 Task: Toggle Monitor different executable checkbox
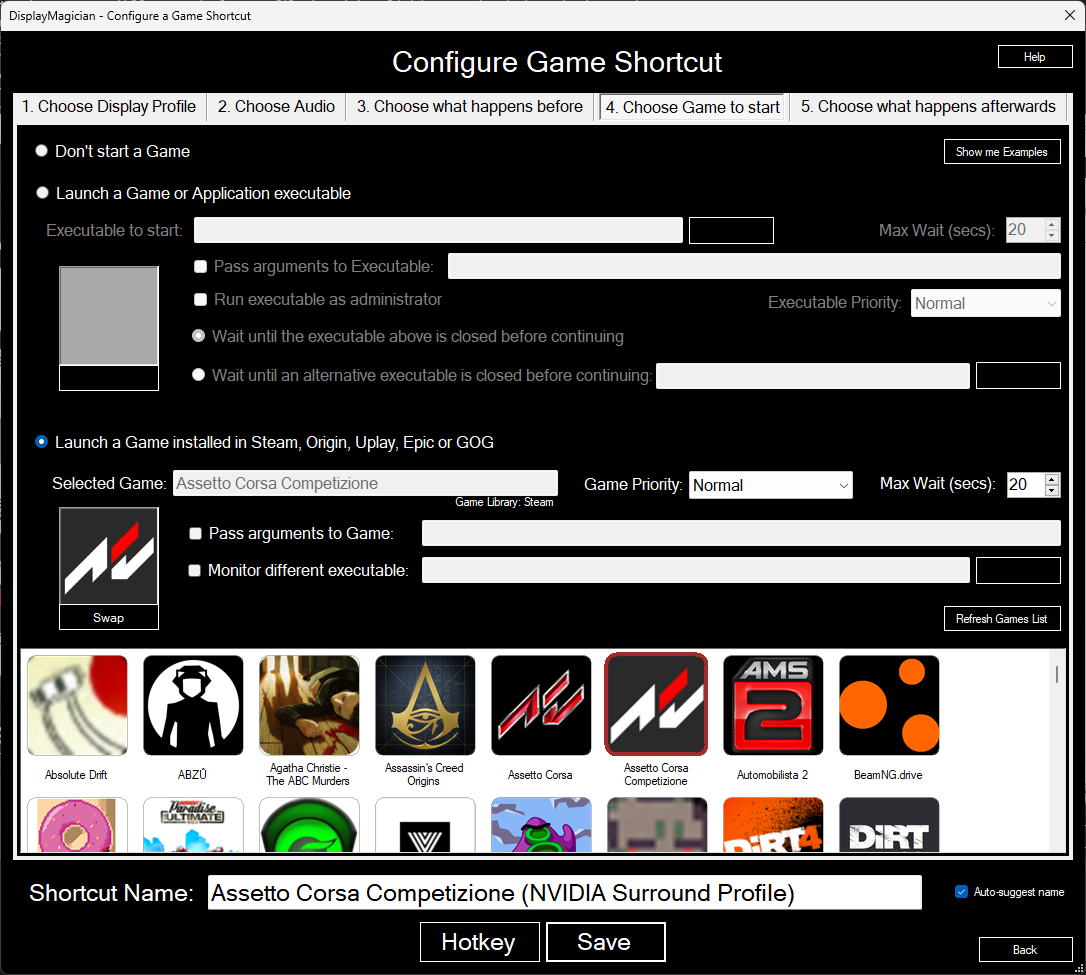tap(195, 570)
